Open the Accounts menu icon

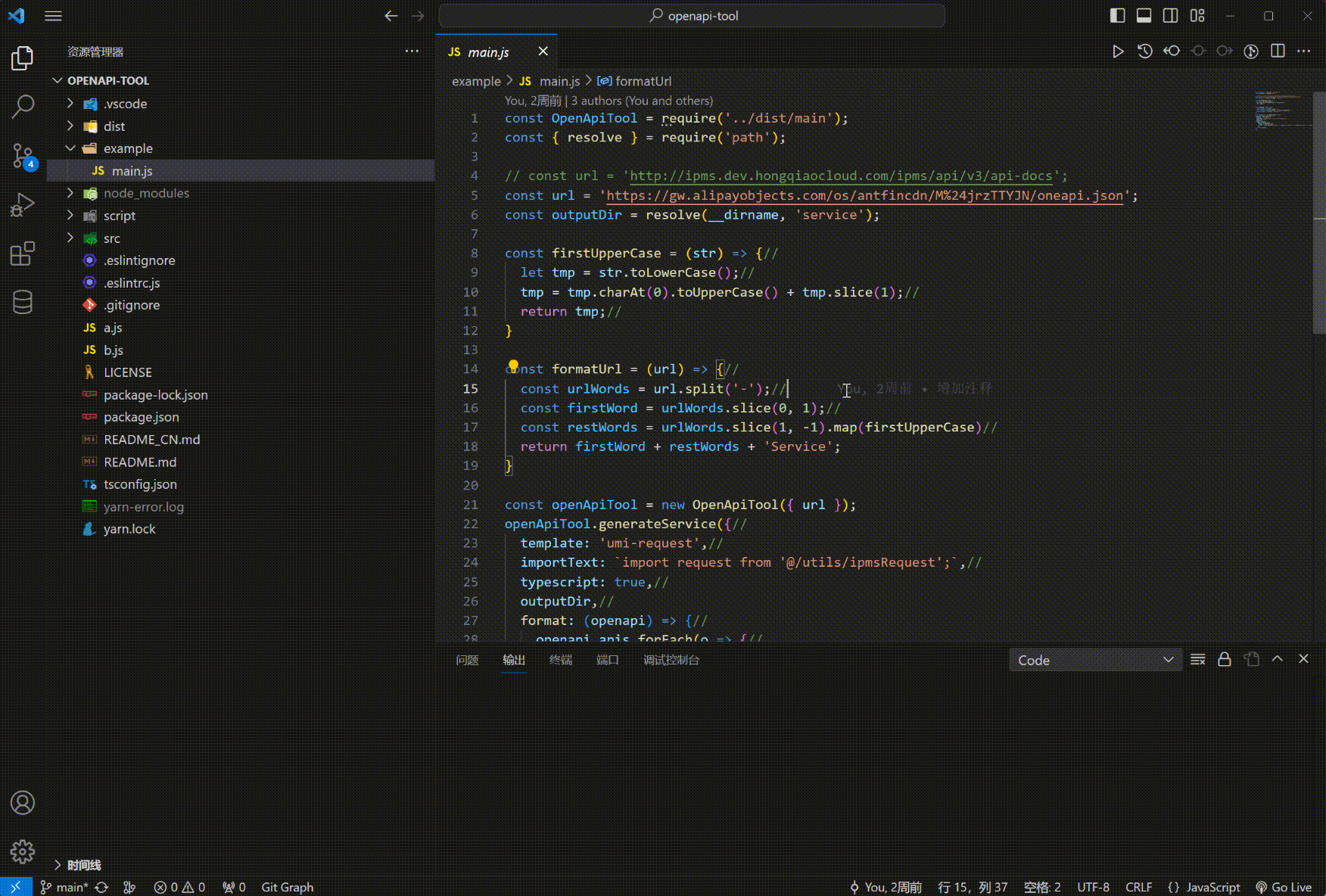click(x=23, y=802)
